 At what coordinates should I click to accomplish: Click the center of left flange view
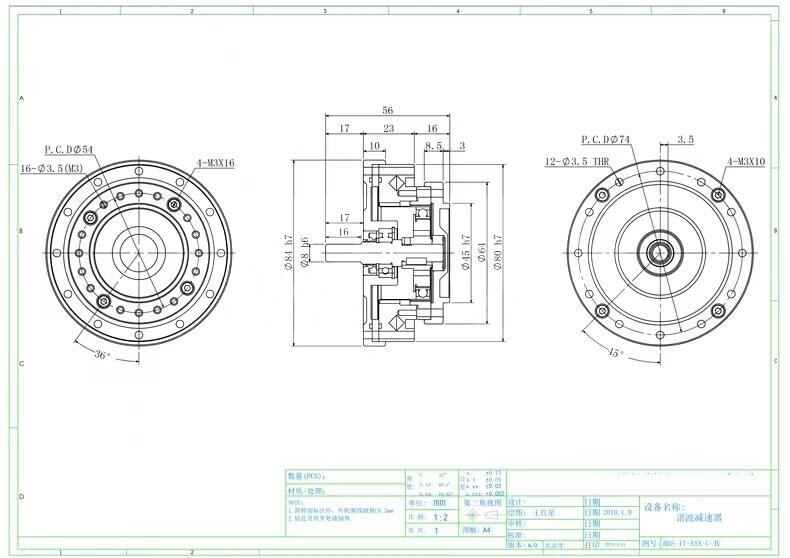click(134, 250)
